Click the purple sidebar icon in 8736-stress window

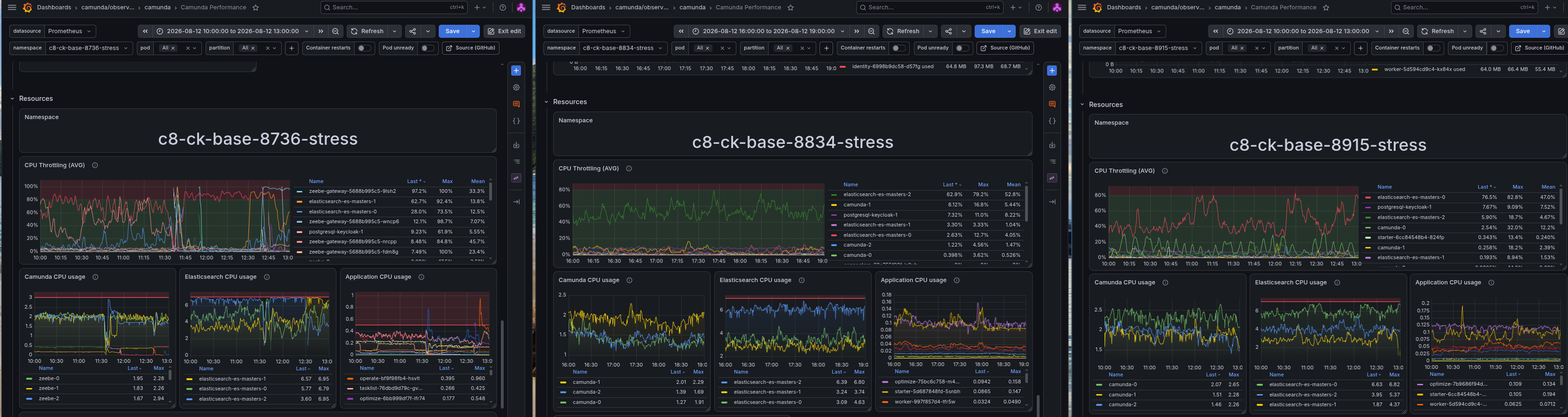516,178
